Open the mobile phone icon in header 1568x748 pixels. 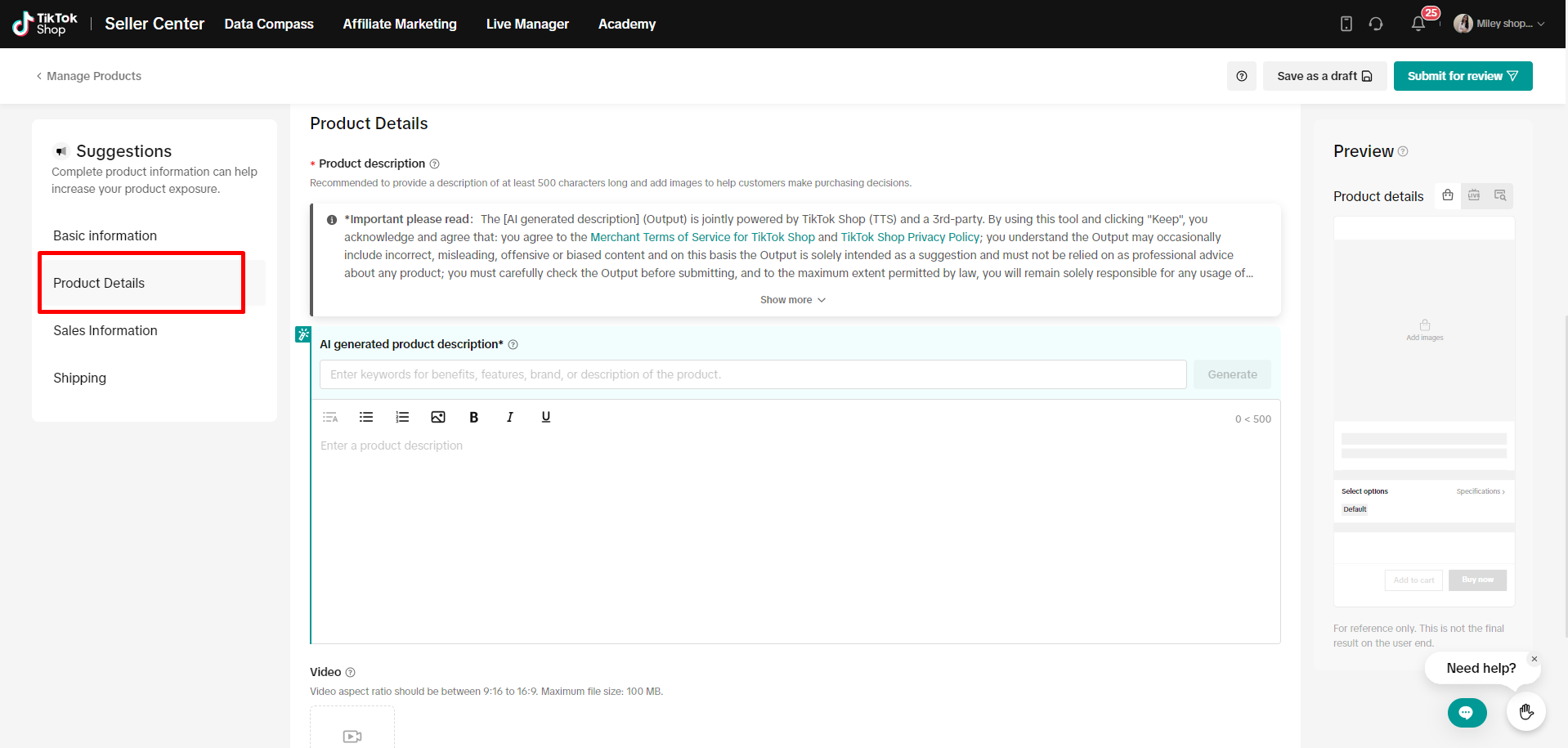[x=1346, y=24]
